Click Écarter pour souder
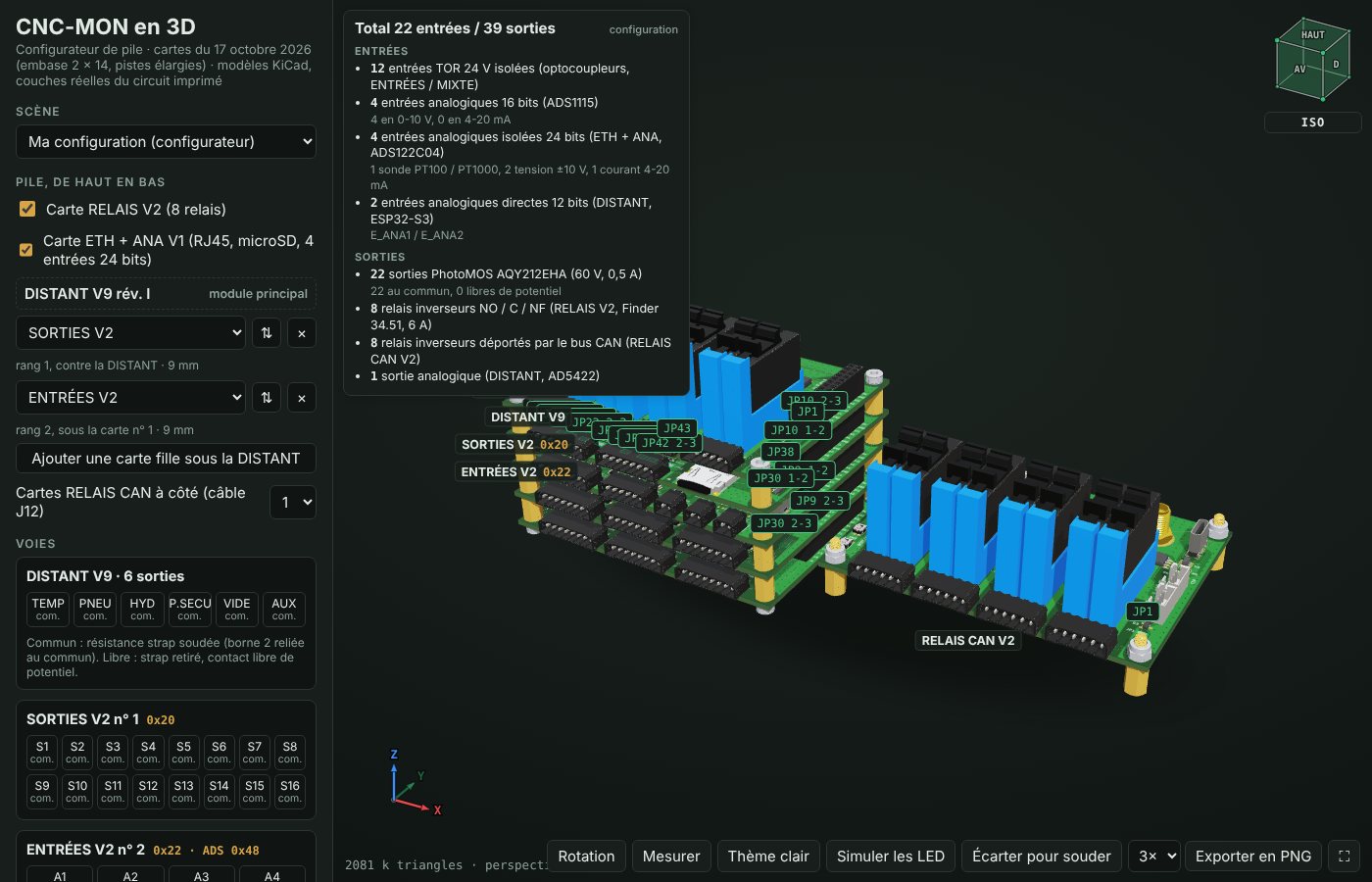Viewport: 1372px width, 882px height. [x=1042, y=857]
